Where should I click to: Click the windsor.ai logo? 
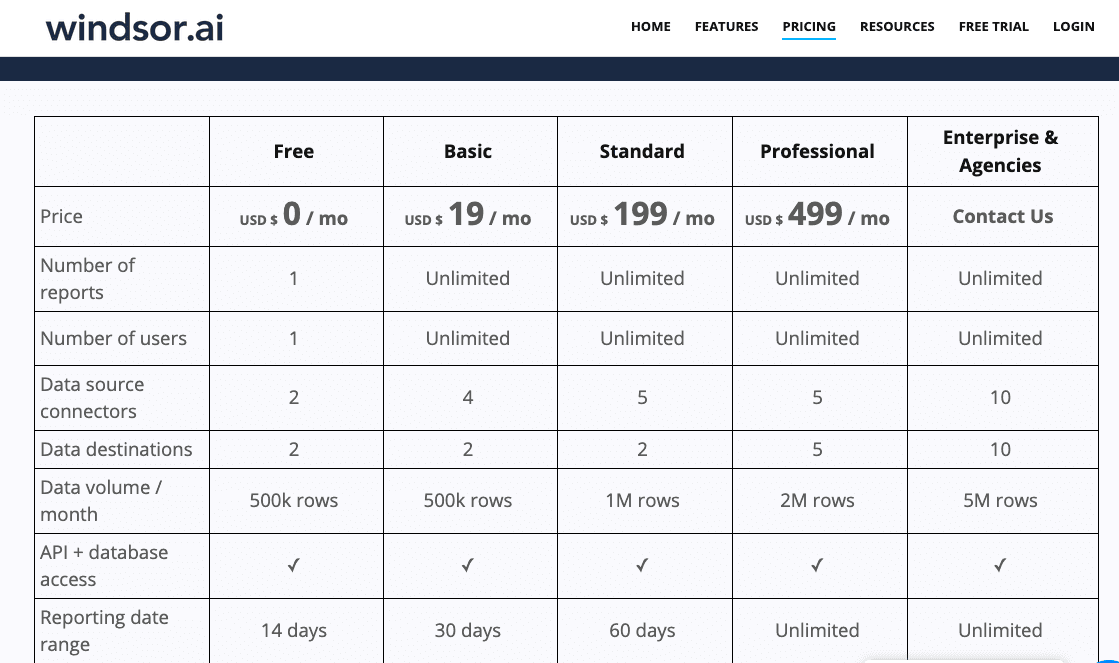pos(134,27)
